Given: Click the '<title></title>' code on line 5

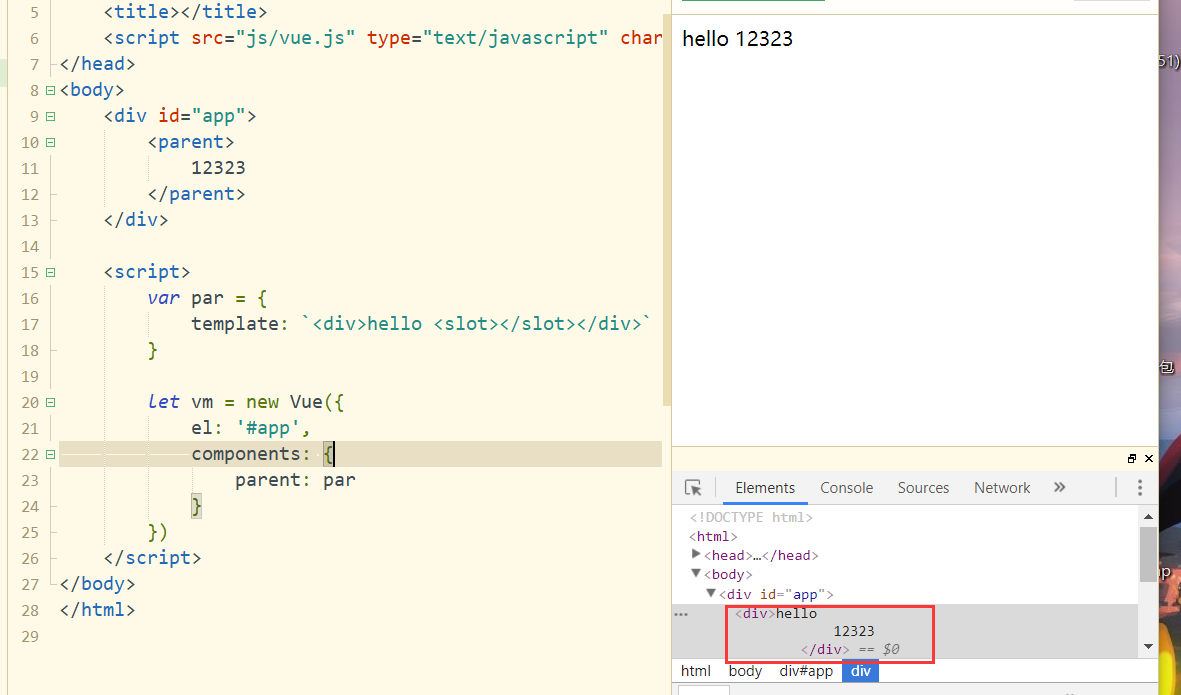Looking at the screenshot, I should pyautogui.click(x=185, y=12).
